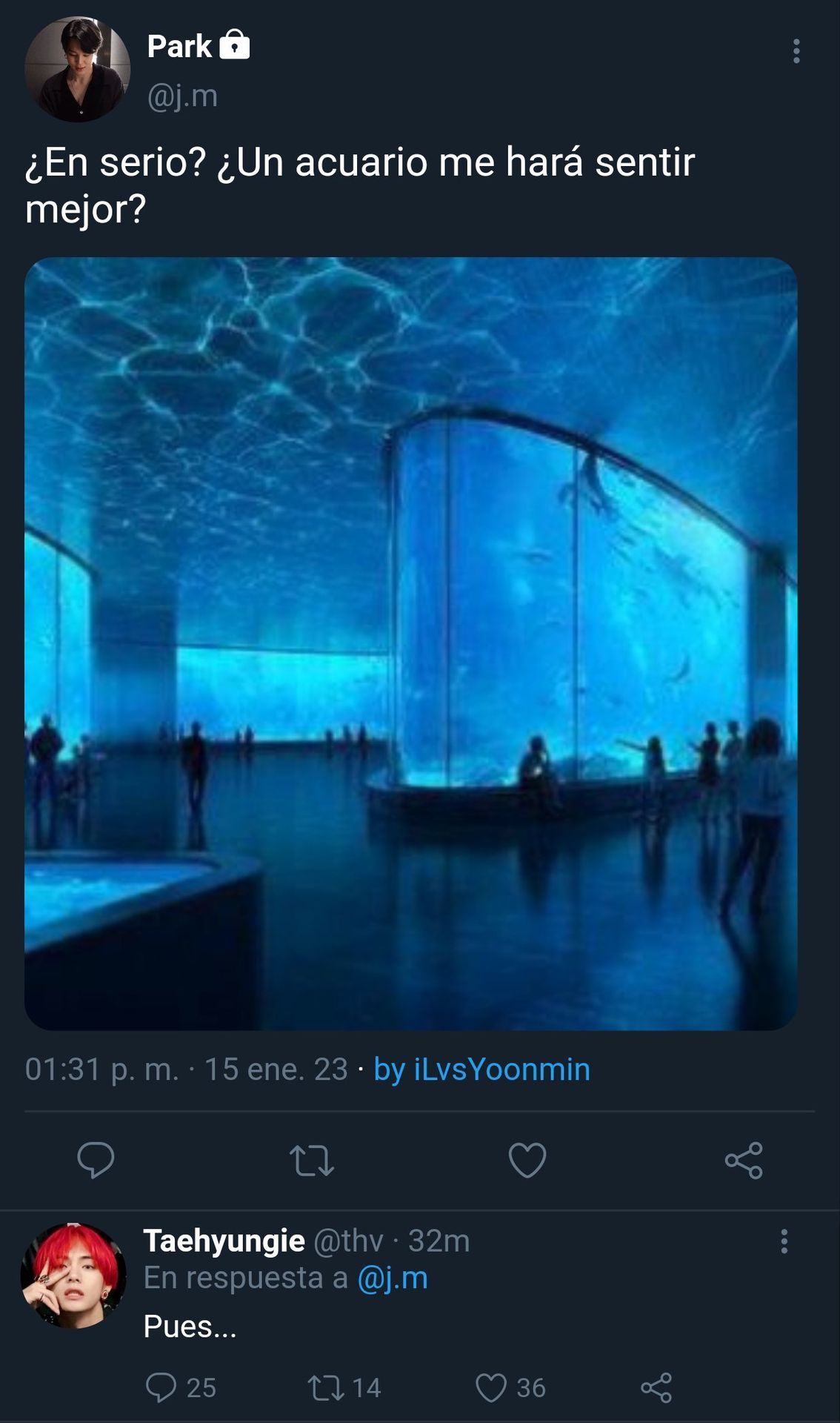This screenshot has height=1423, width=840.
Task: Open the reply thread with 25 comments
Action: pos(181,1387)
